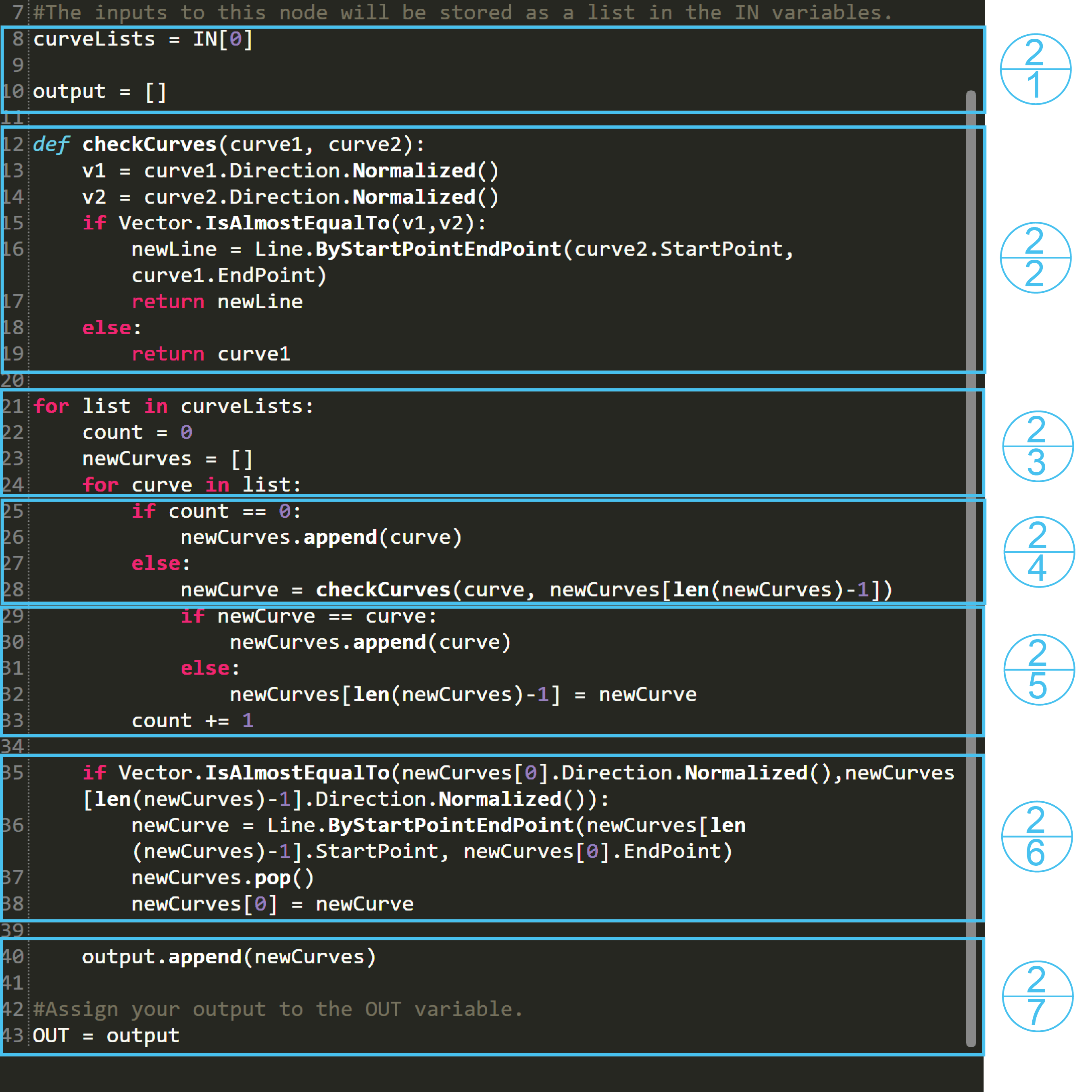
Task: Place cursor on 'return newLine' statement
Action: coord(217,302)
